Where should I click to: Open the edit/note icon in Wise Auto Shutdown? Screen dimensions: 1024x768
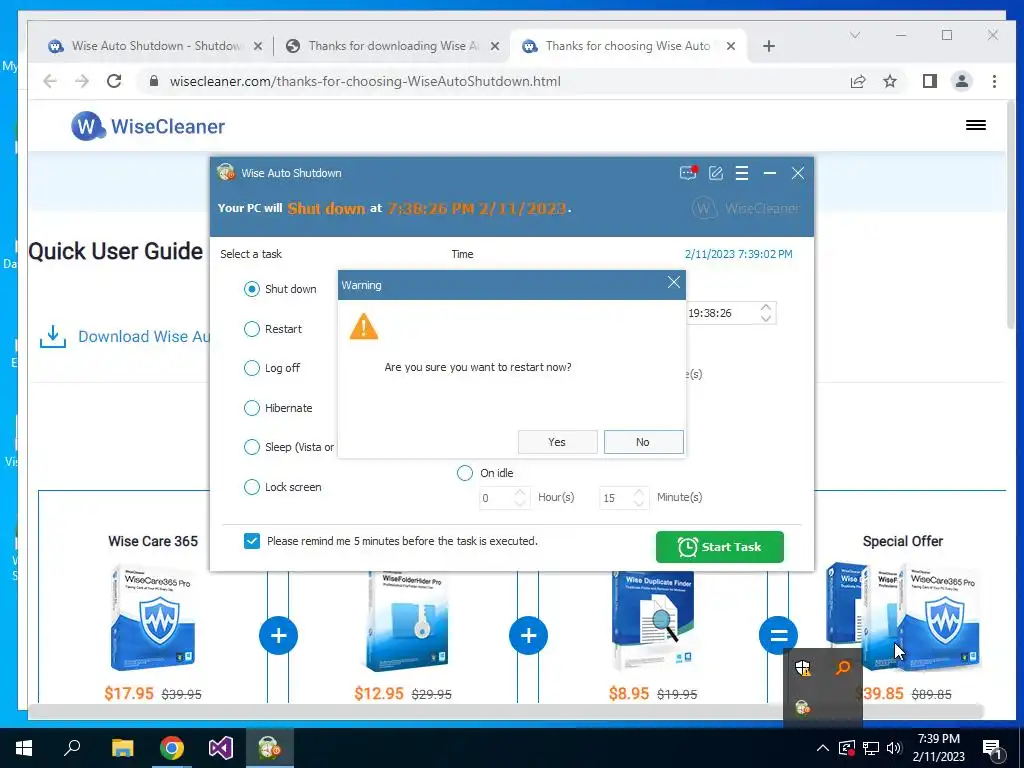[x=716, y=173]
